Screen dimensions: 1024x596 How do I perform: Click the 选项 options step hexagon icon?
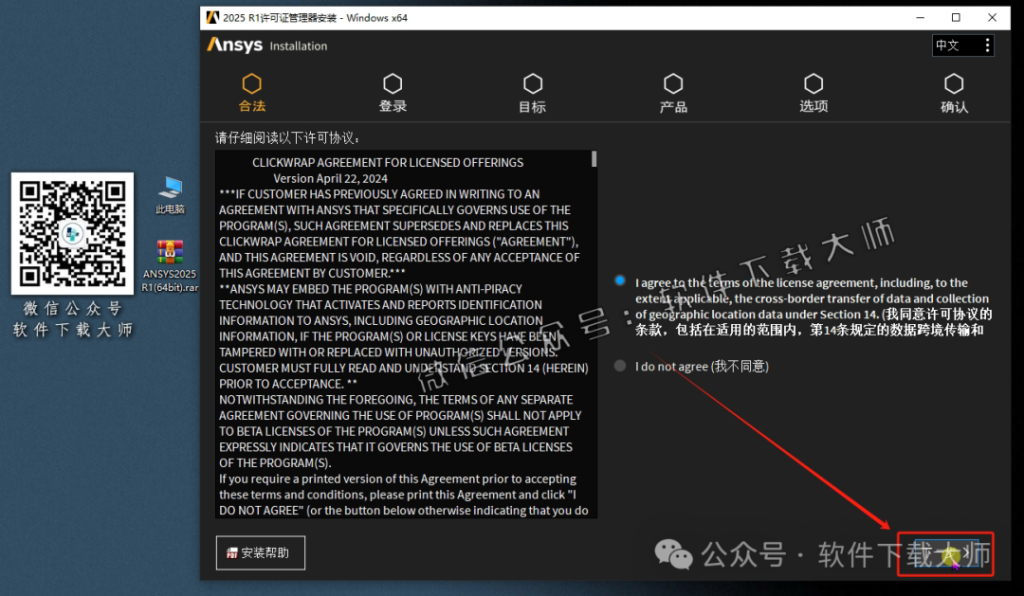[813, 84]
